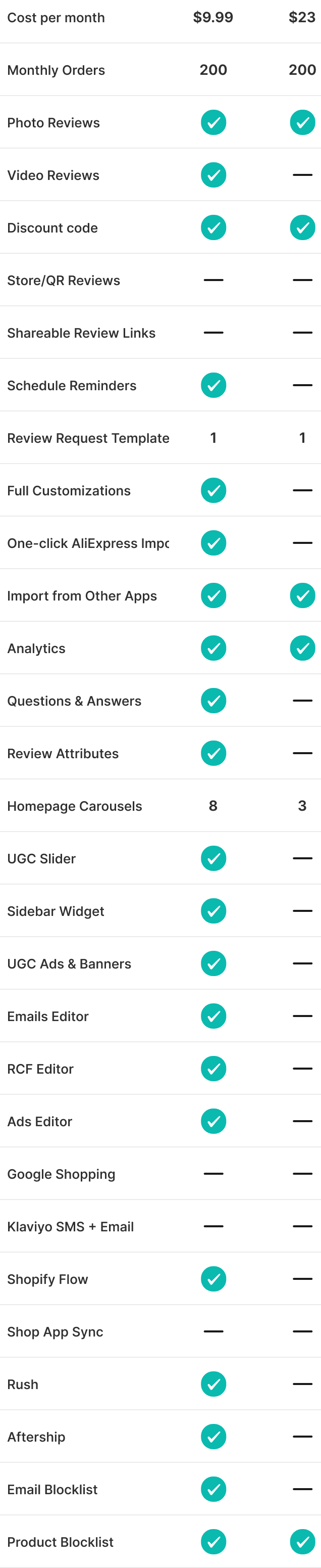The width and height of the screenshot is (321, 1568).
Task: Click the Full Customizations checkmark icon
Action: click(x=213, y=491)
